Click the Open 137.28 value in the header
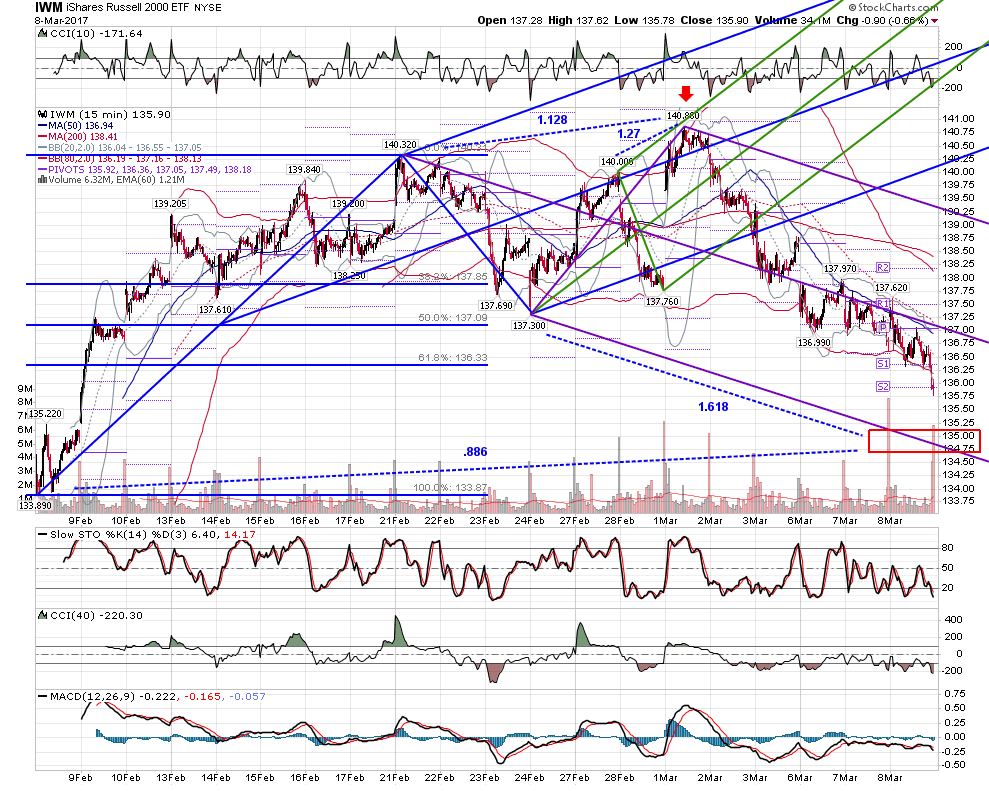989x791 pixels. (x=510, y=20)
